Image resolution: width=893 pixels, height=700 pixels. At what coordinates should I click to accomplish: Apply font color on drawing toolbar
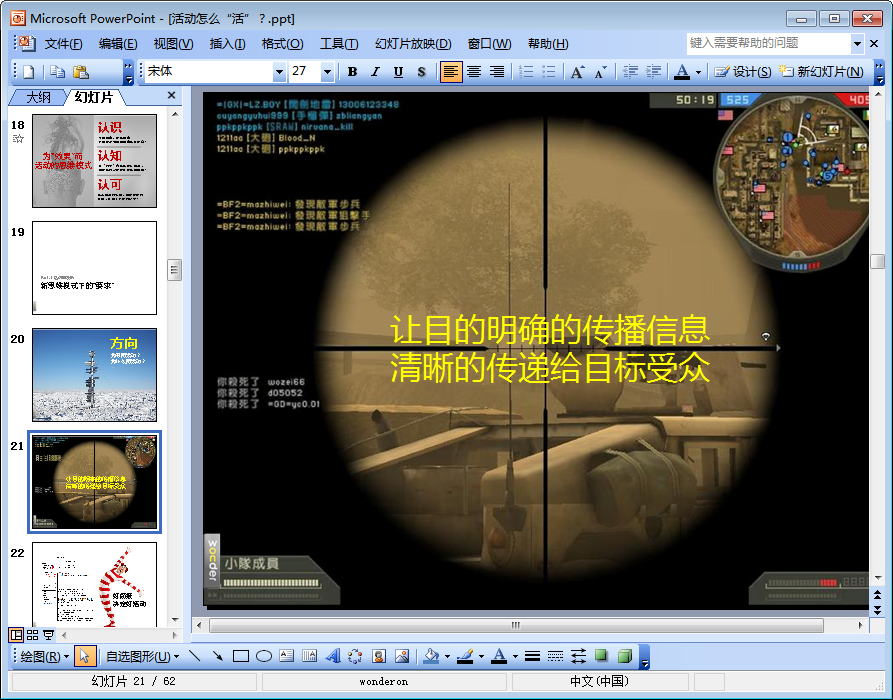(x=499, y=656)
